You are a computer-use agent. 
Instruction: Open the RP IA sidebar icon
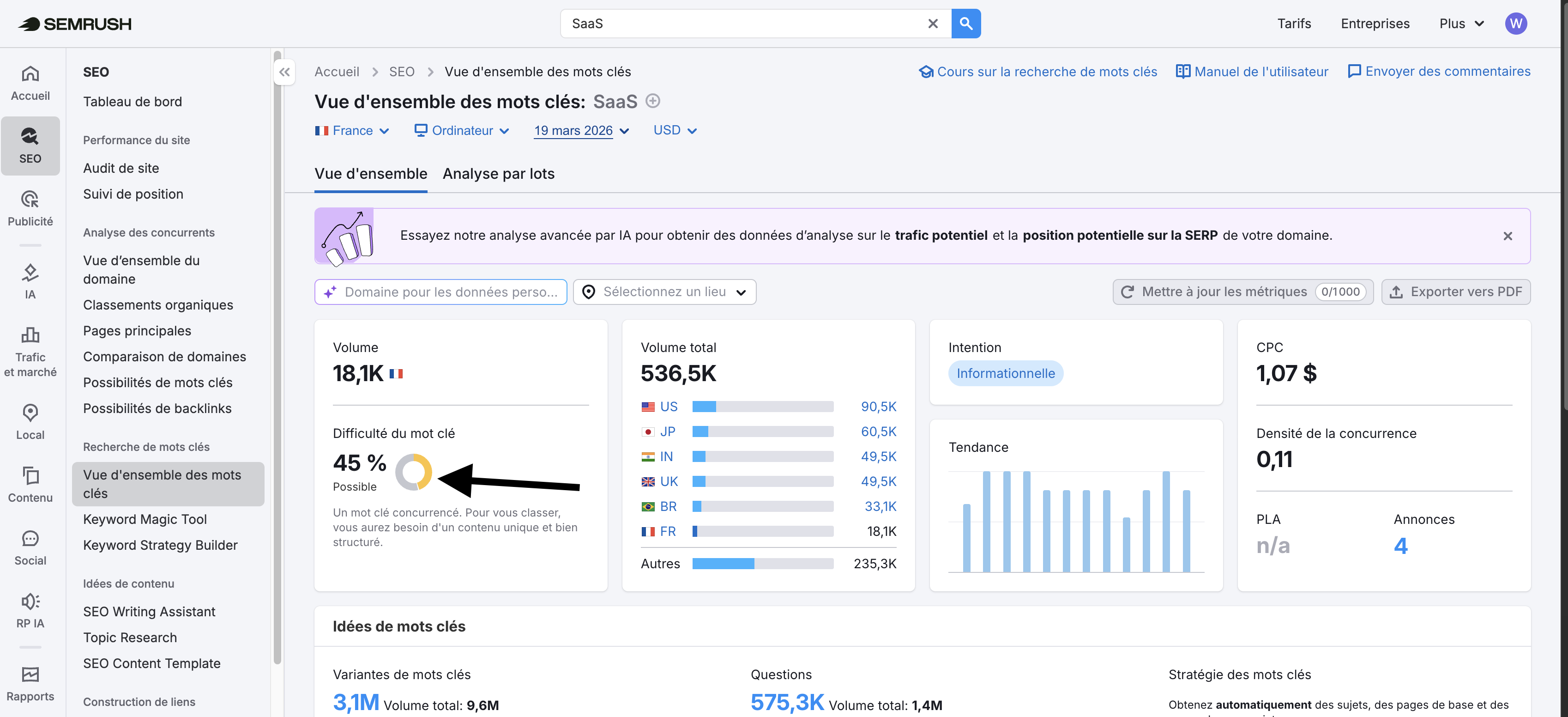point(30,610)
